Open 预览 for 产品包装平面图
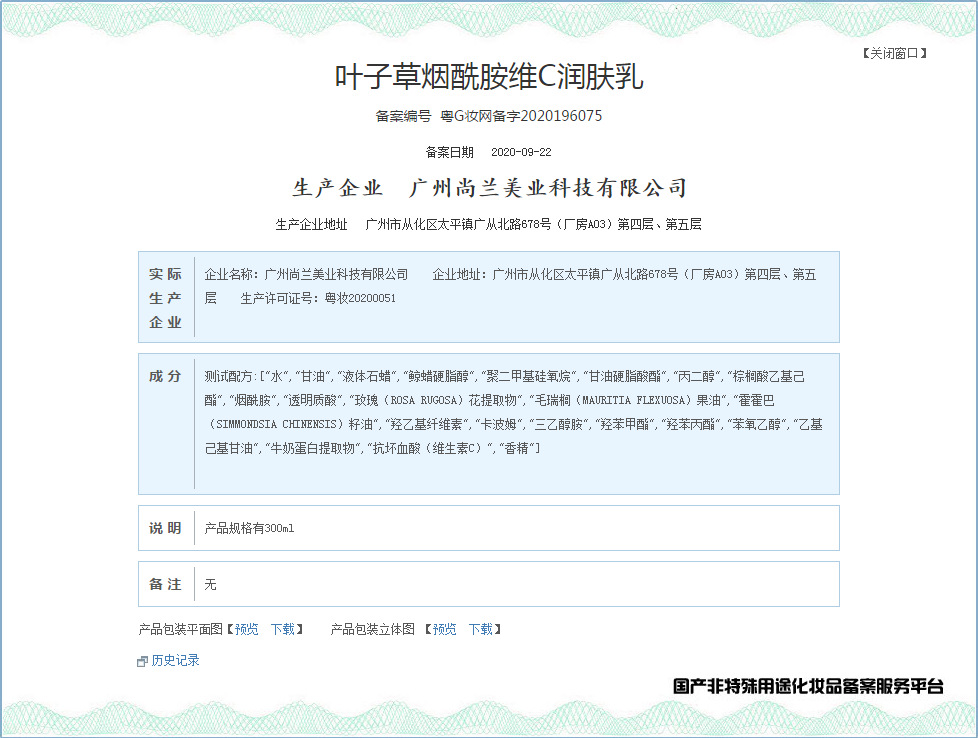 coord(246,629)
